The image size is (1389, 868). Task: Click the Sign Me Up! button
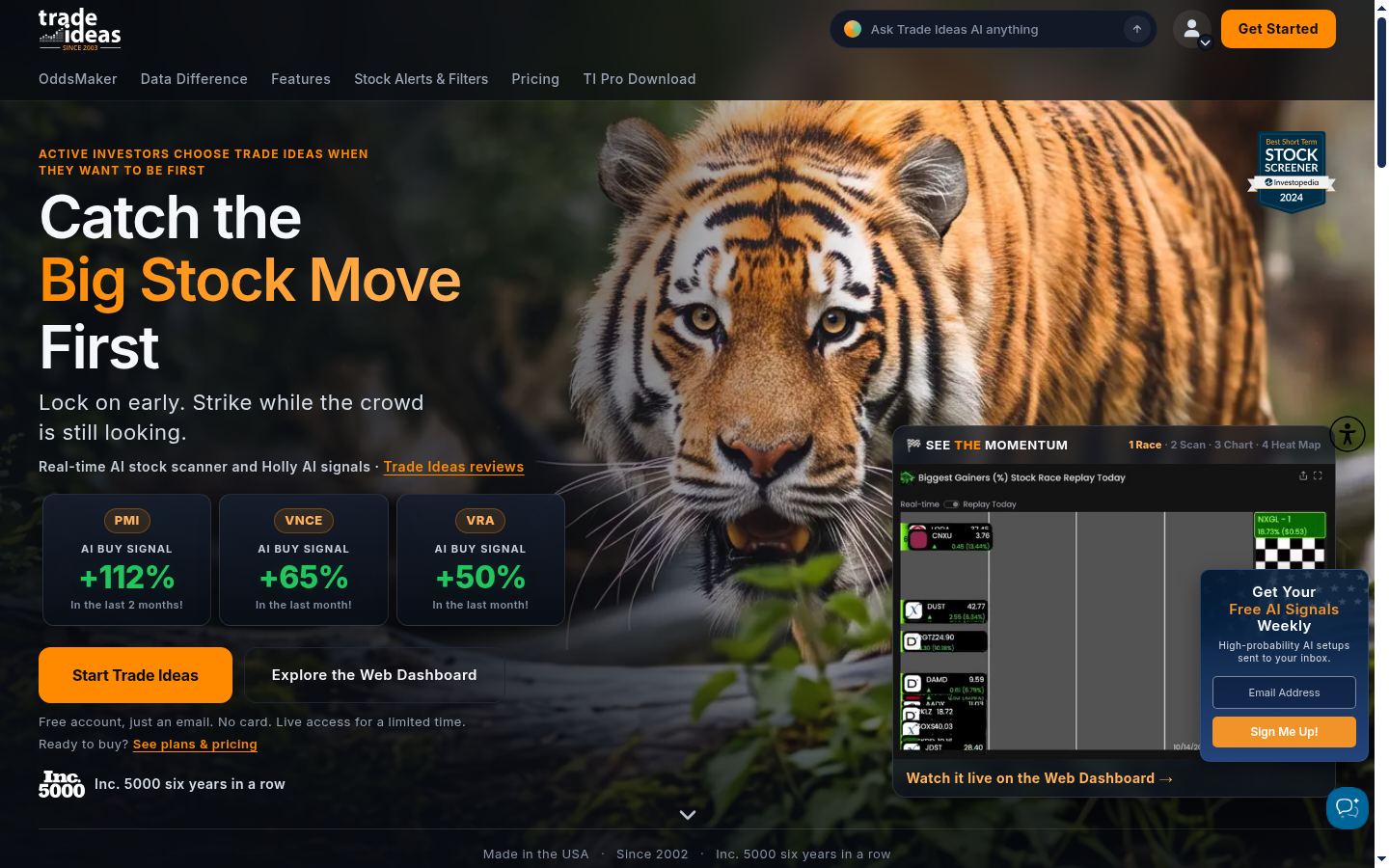1284,732
